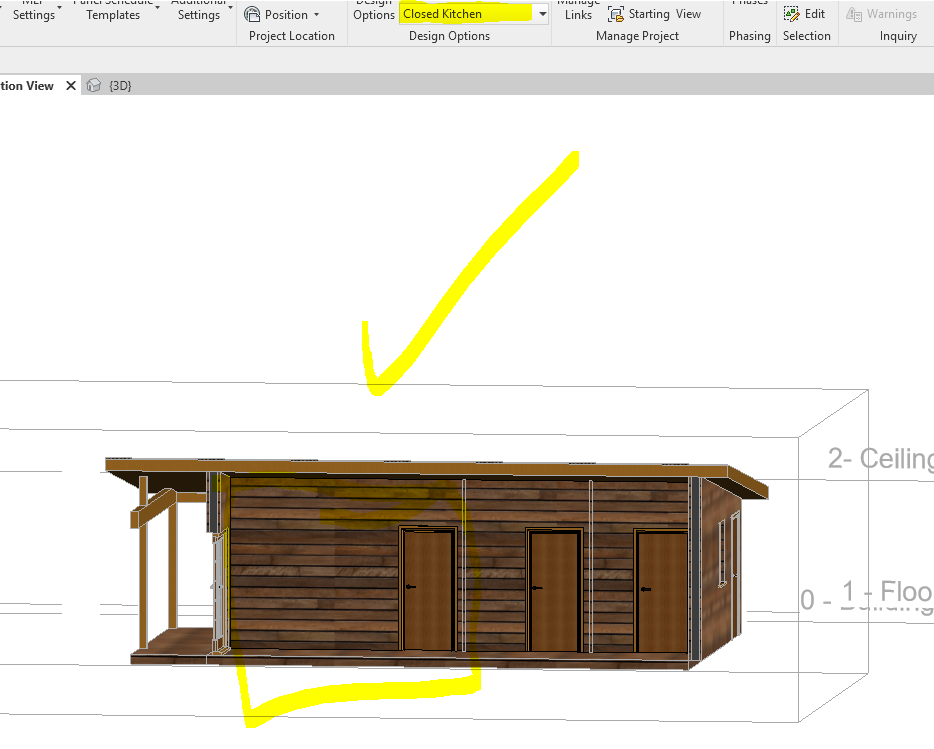Close the tion View tab
Image resolution: width=934 pixels, height=749 pixels.
pos(71,86)
